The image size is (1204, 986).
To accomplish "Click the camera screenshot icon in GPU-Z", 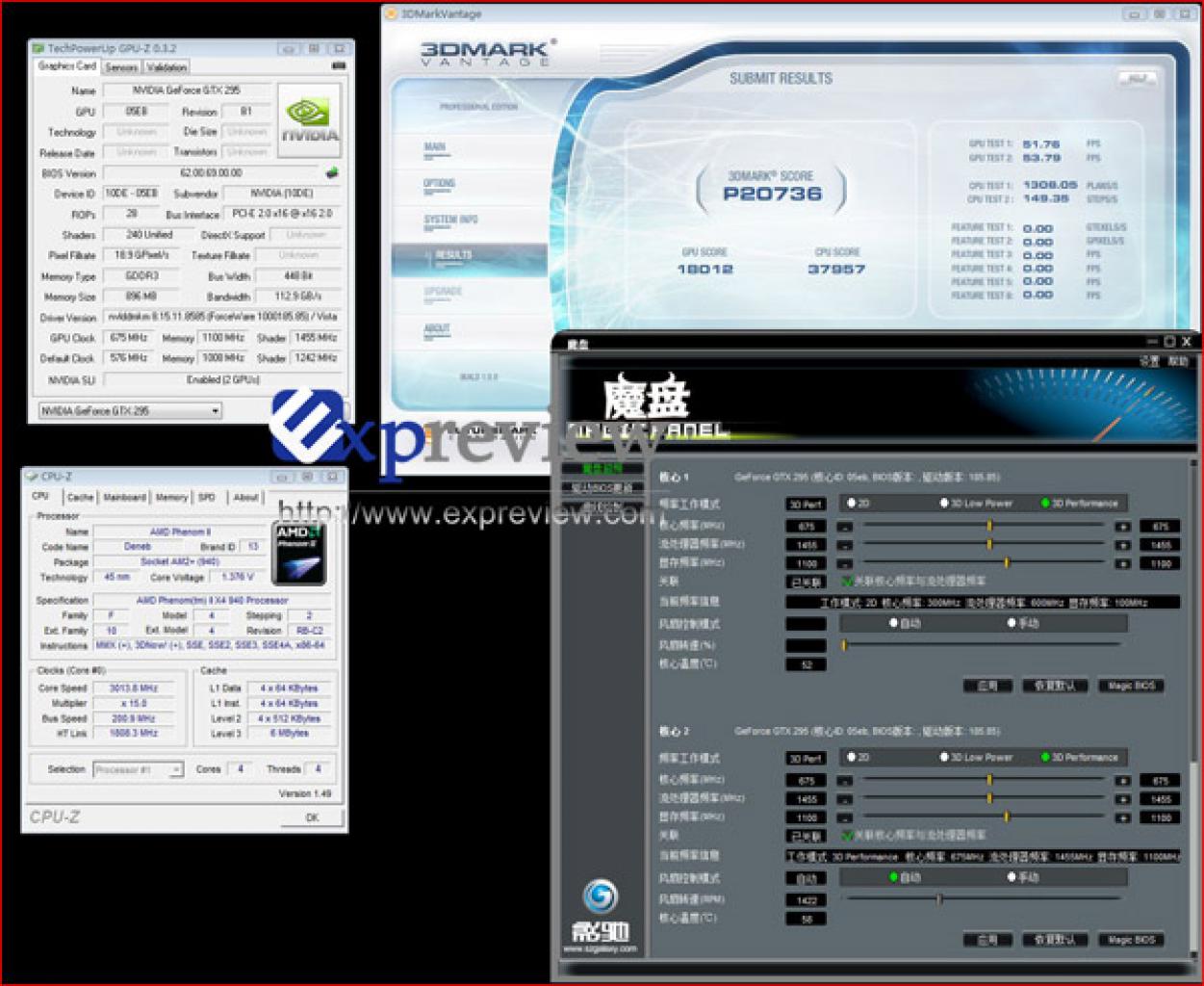I will click(338, 66).
